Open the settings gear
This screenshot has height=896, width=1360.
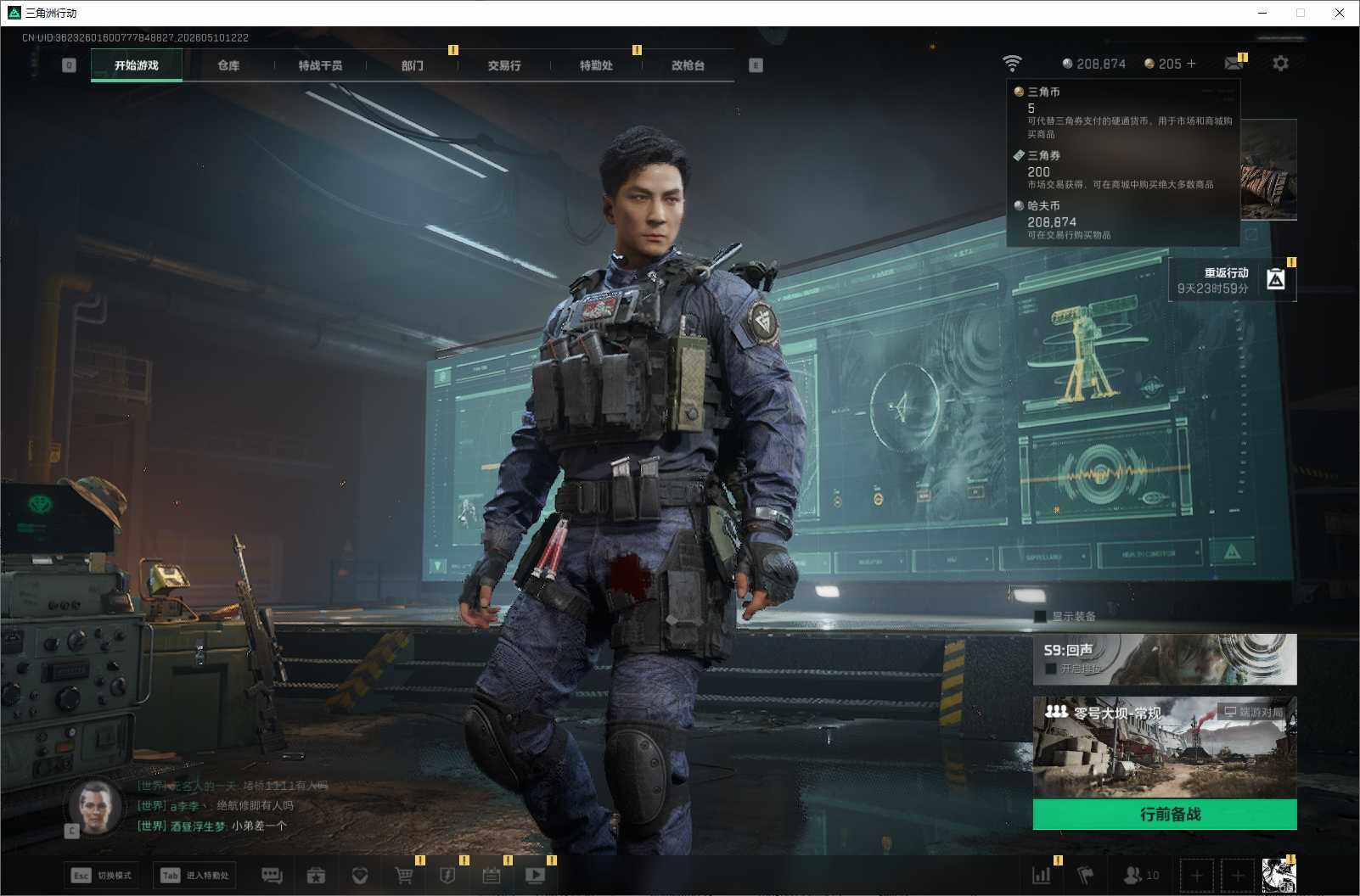click(1280, 64)
